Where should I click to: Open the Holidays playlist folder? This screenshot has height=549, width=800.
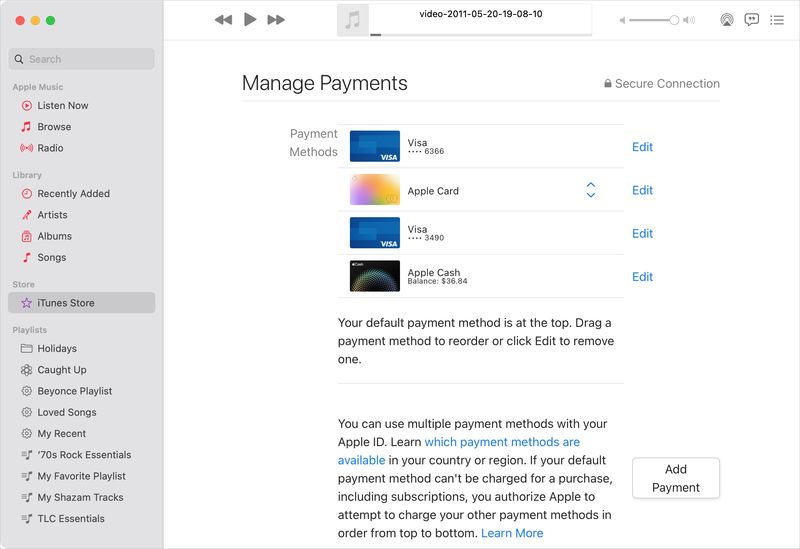82,348
